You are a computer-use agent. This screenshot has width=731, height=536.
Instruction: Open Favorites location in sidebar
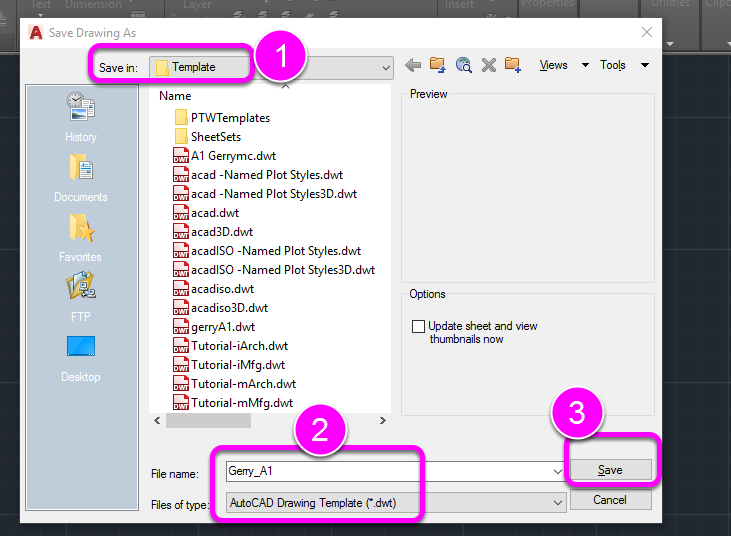pos(81,238)
